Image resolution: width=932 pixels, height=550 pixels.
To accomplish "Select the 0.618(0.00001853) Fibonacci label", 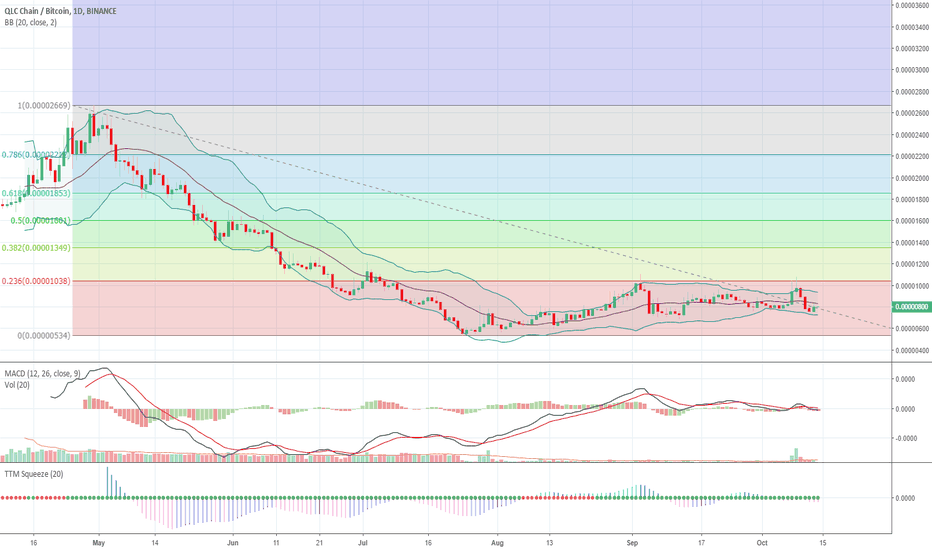I will [x=36, y=193].
